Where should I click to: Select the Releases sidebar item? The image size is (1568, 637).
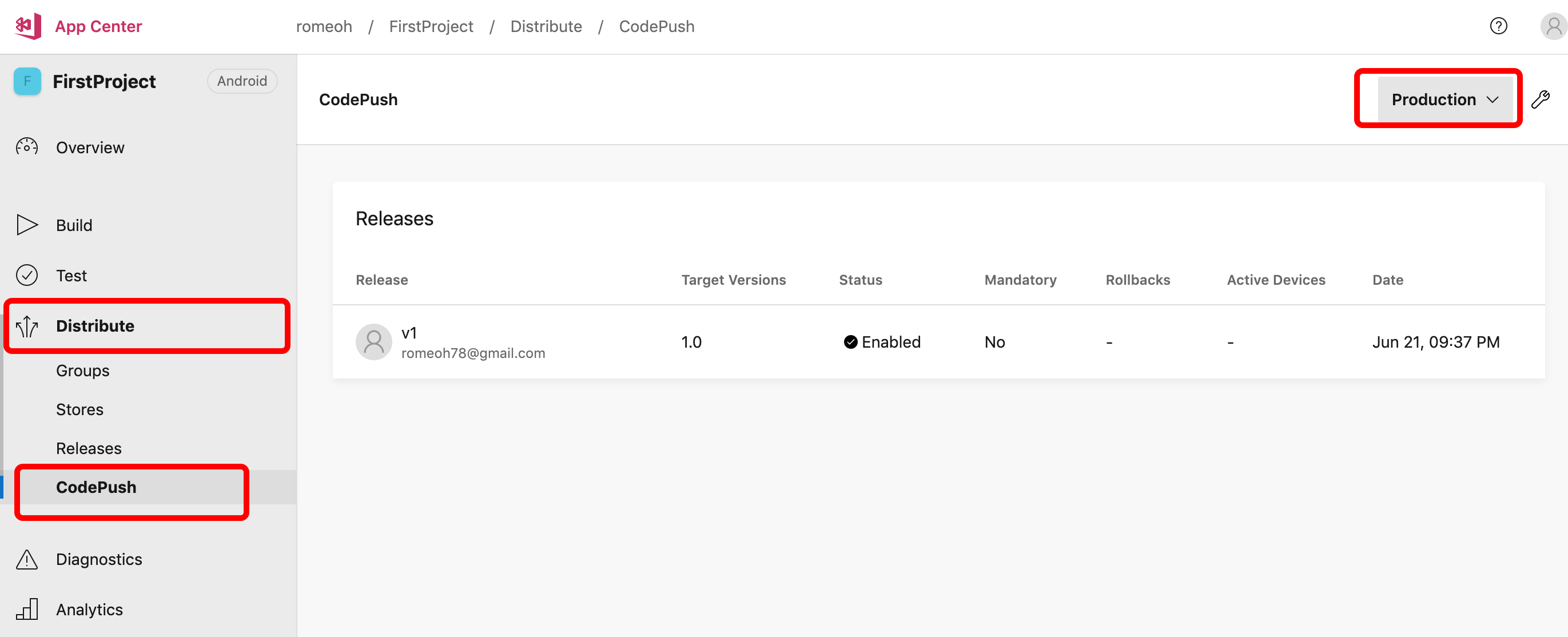pyautogui.click(x=89, y=448)
